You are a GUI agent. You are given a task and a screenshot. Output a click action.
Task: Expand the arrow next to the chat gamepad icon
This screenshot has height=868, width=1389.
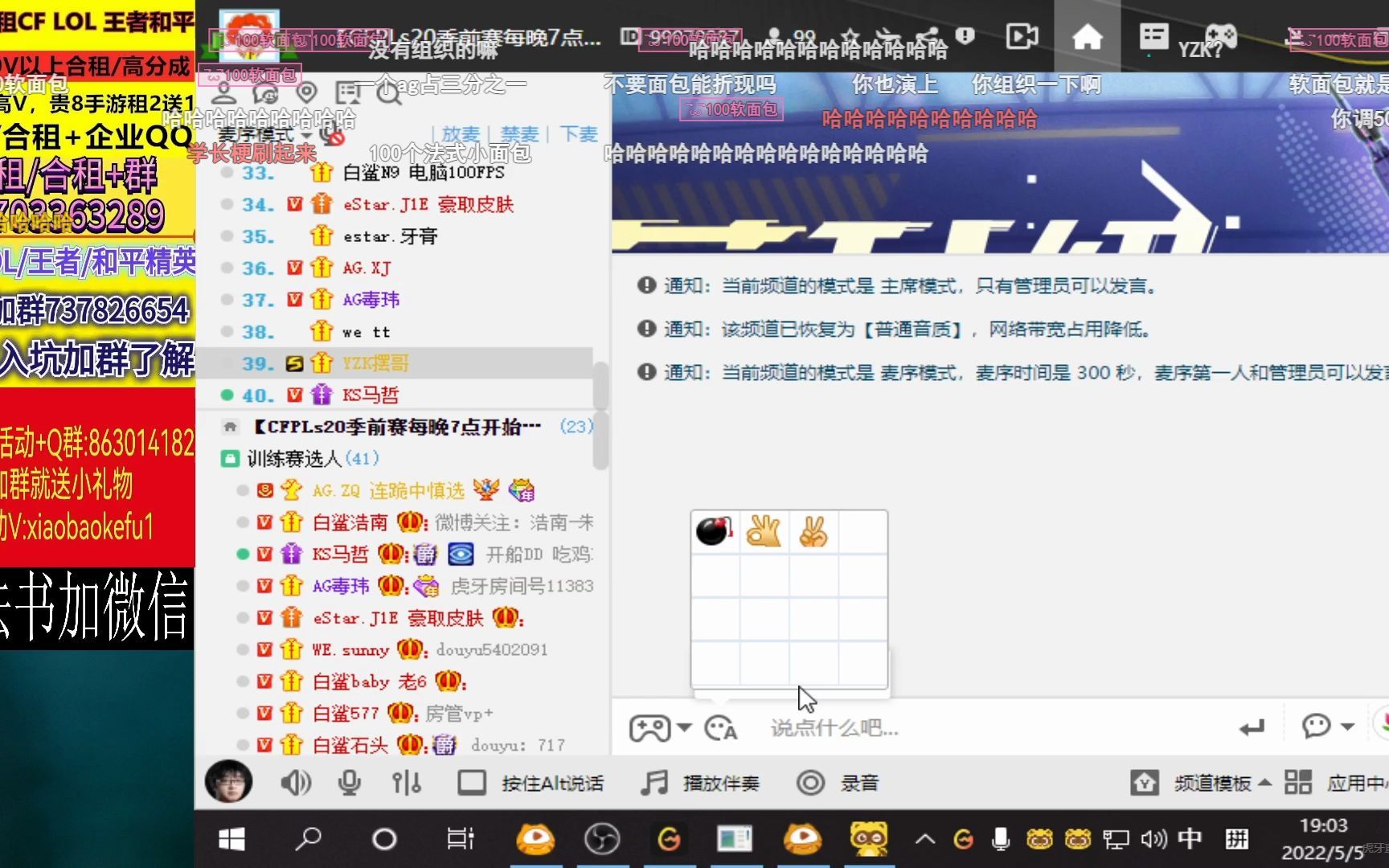[684, 727]
